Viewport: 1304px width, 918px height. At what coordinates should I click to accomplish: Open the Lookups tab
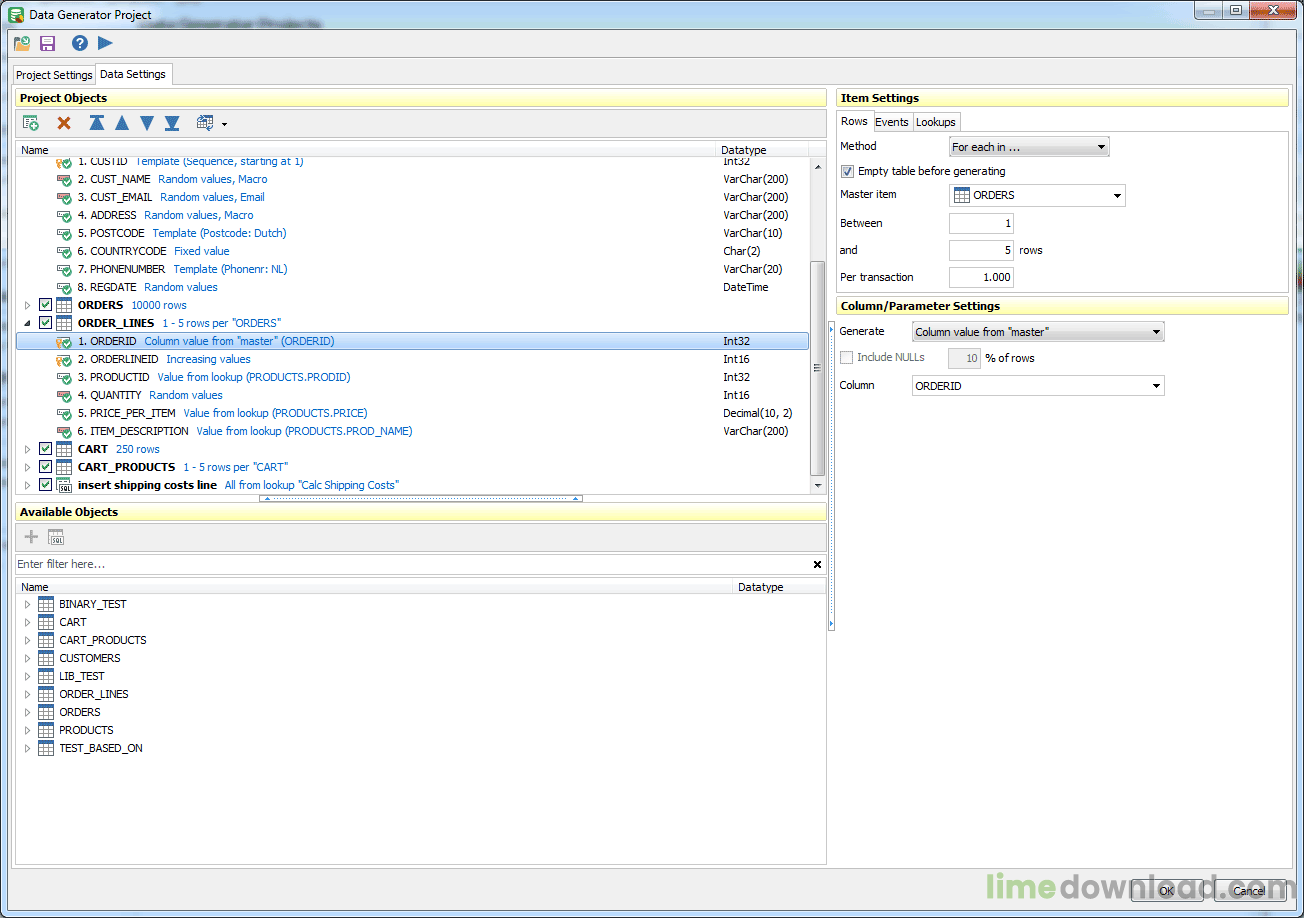(936, 122)
